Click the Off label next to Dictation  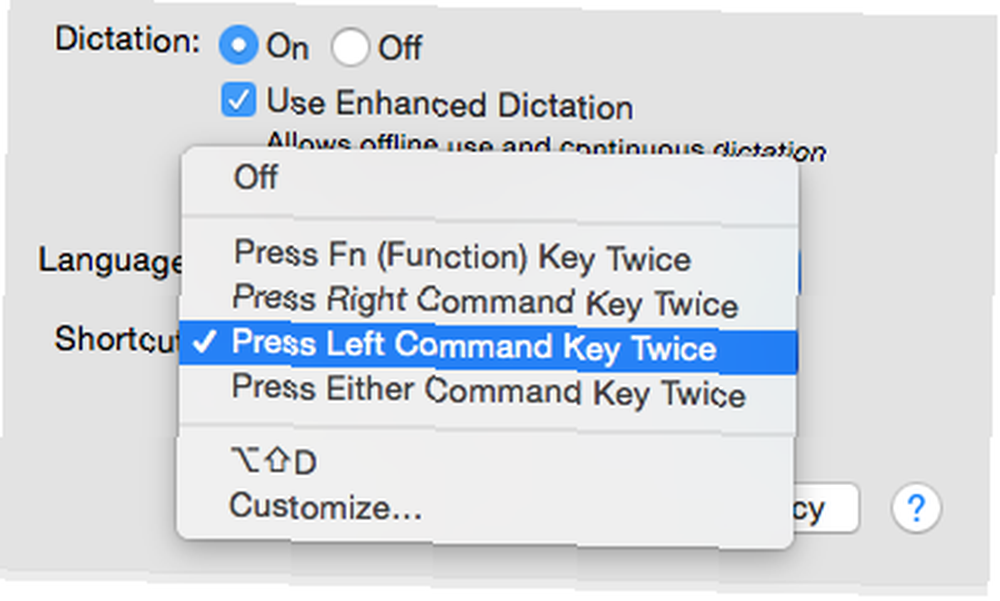coord(400,48)
